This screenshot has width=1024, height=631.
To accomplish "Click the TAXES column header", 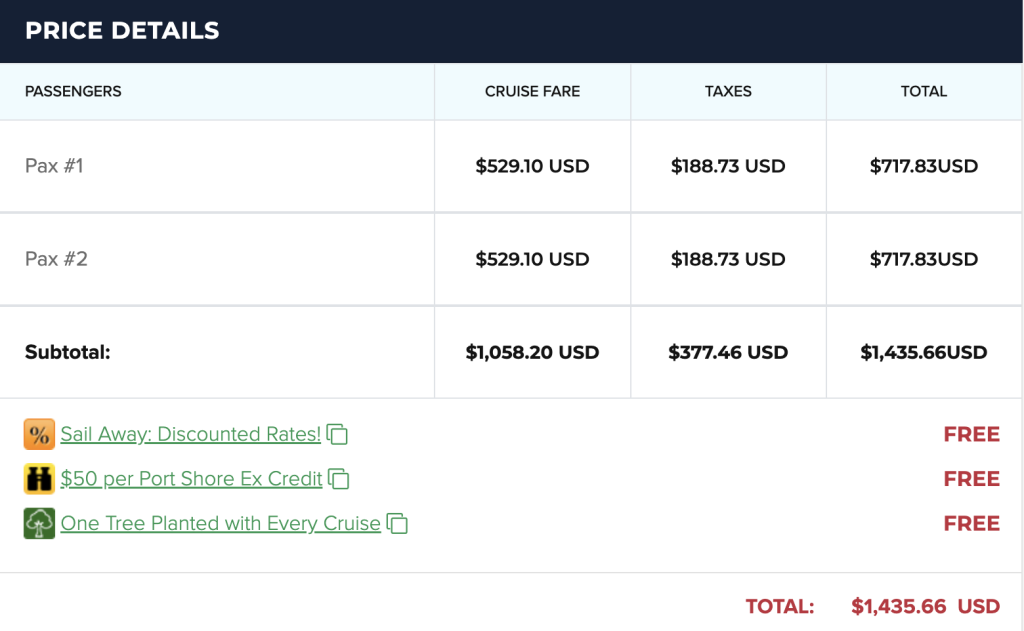I will click(x=728, y=91).
